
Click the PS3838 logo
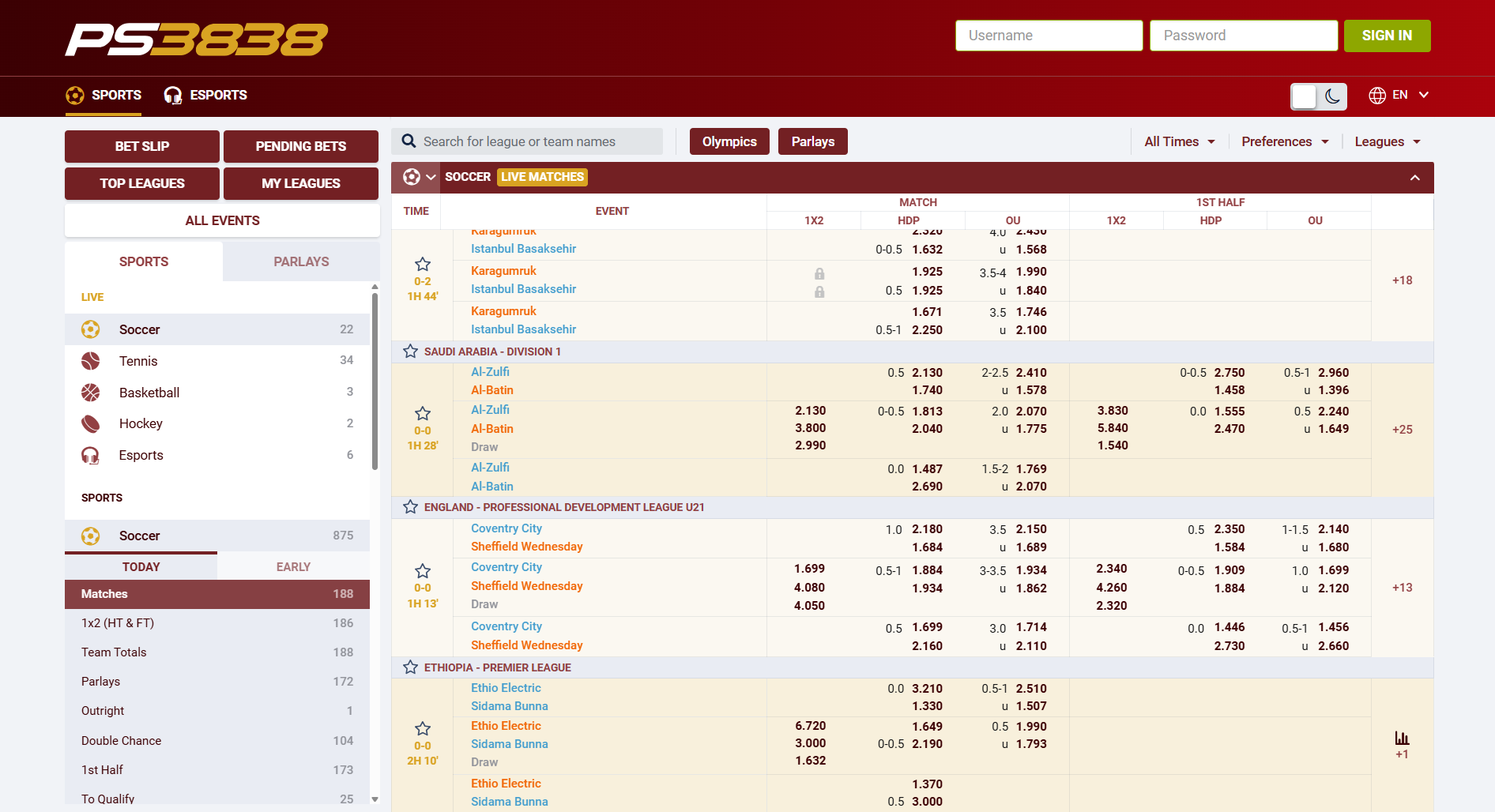click(196, 39)
